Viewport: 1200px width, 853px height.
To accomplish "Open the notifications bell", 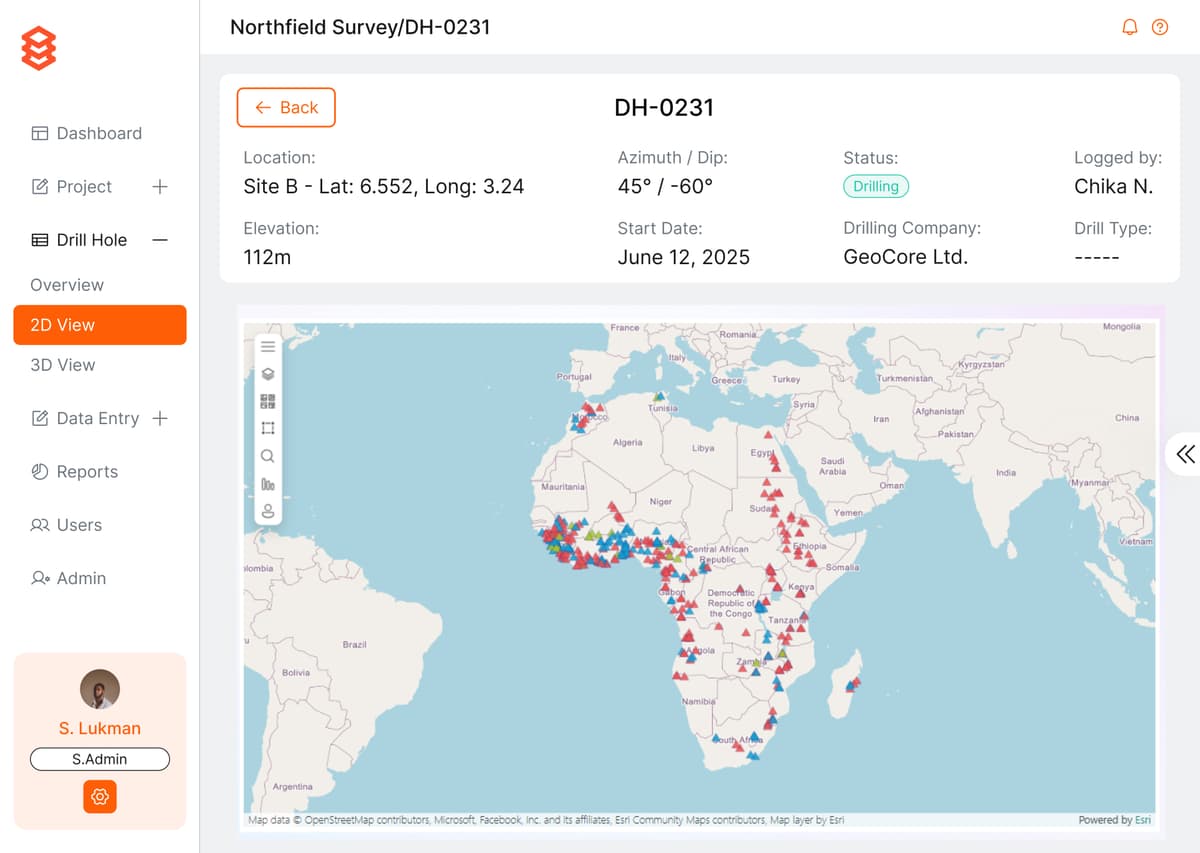I will click(1130, 27).
